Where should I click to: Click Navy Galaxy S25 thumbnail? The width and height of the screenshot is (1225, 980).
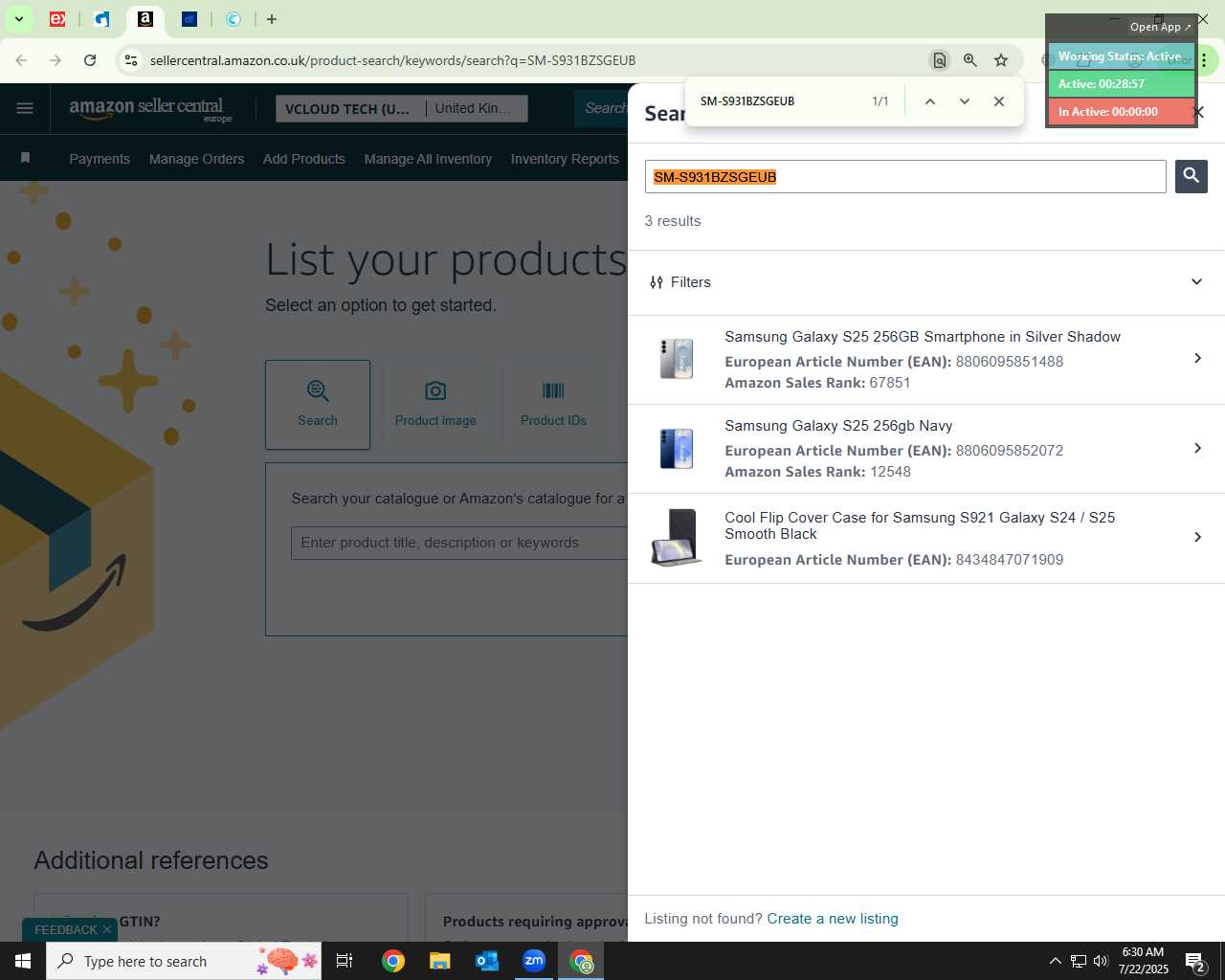677,448
